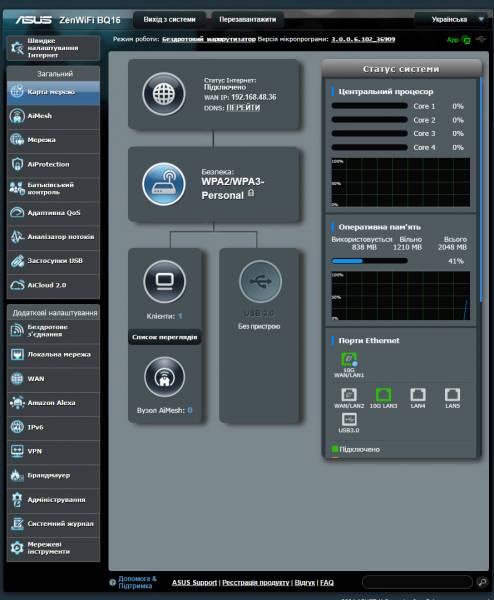
Task: Click the Локальна мережа icon
Action: coord(17,355)
